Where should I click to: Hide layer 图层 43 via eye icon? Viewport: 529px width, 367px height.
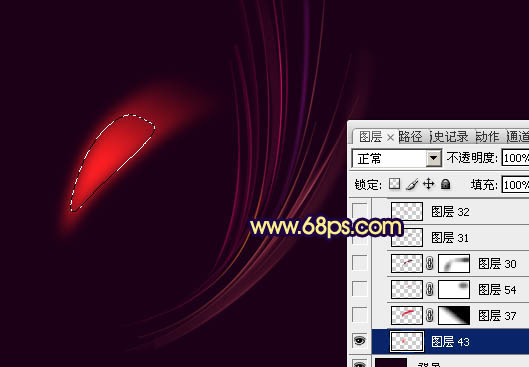tap(360, 341)
